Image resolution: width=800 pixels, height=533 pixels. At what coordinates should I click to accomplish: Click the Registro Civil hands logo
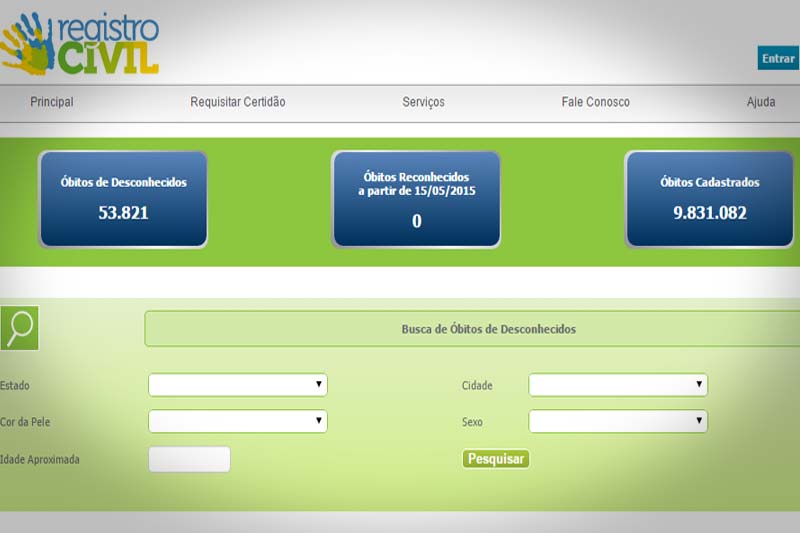[80, 42]
